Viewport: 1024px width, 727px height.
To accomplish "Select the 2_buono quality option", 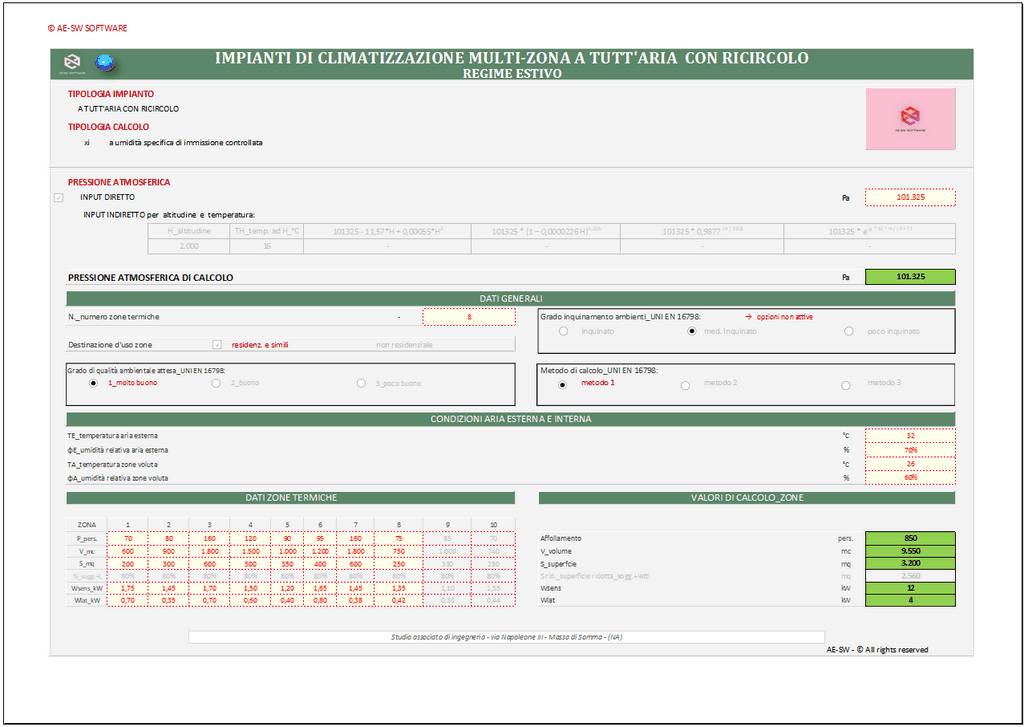I will tap(217, 383).
